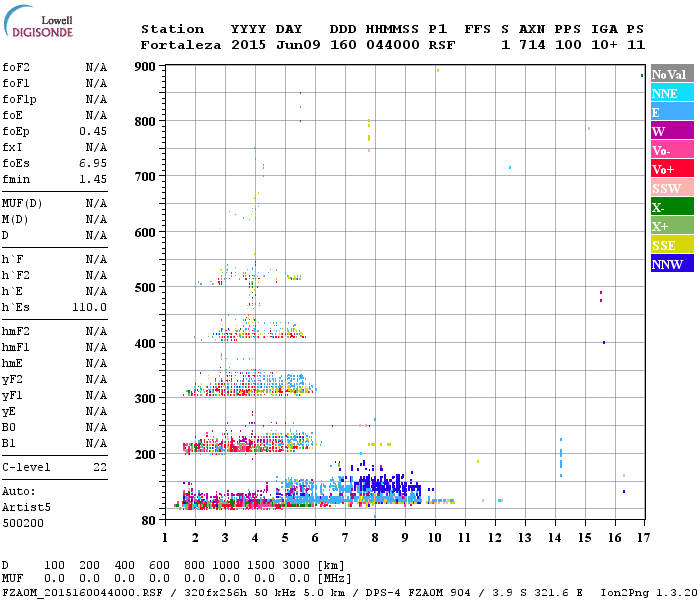Click the M(D) parameter label
Image resolution: width=700 pixels, height=600 pixels.
point(15,220)
